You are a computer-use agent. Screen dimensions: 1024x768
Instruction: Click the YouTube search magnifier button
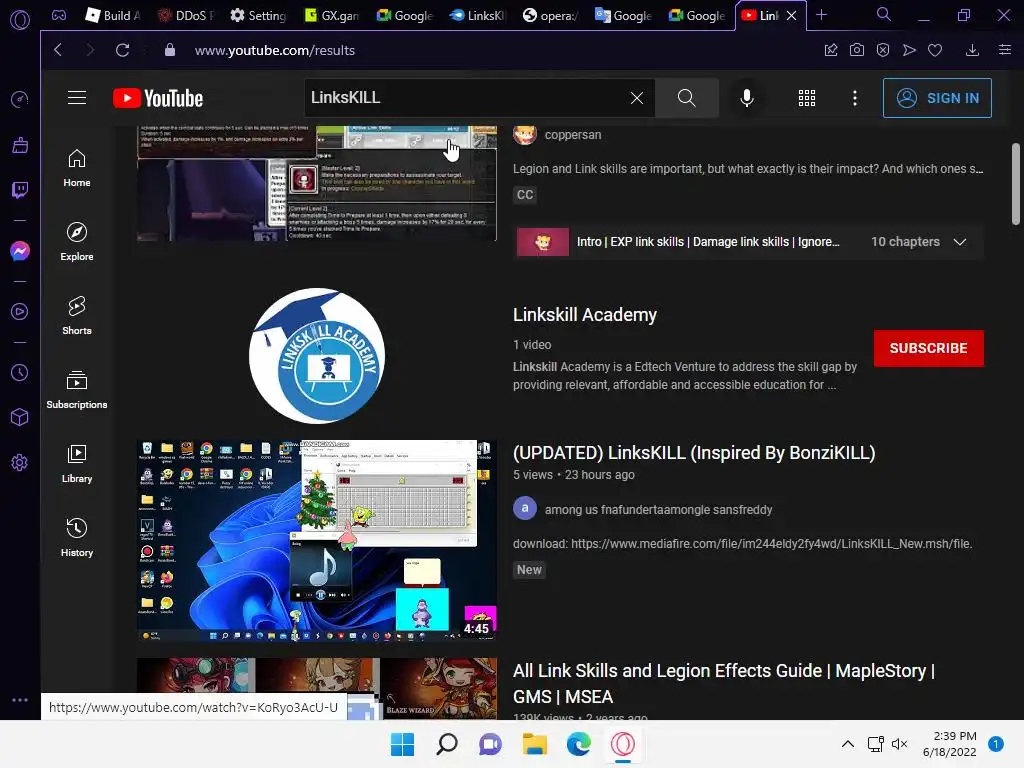pyautogui.click(x=686, y=98)
